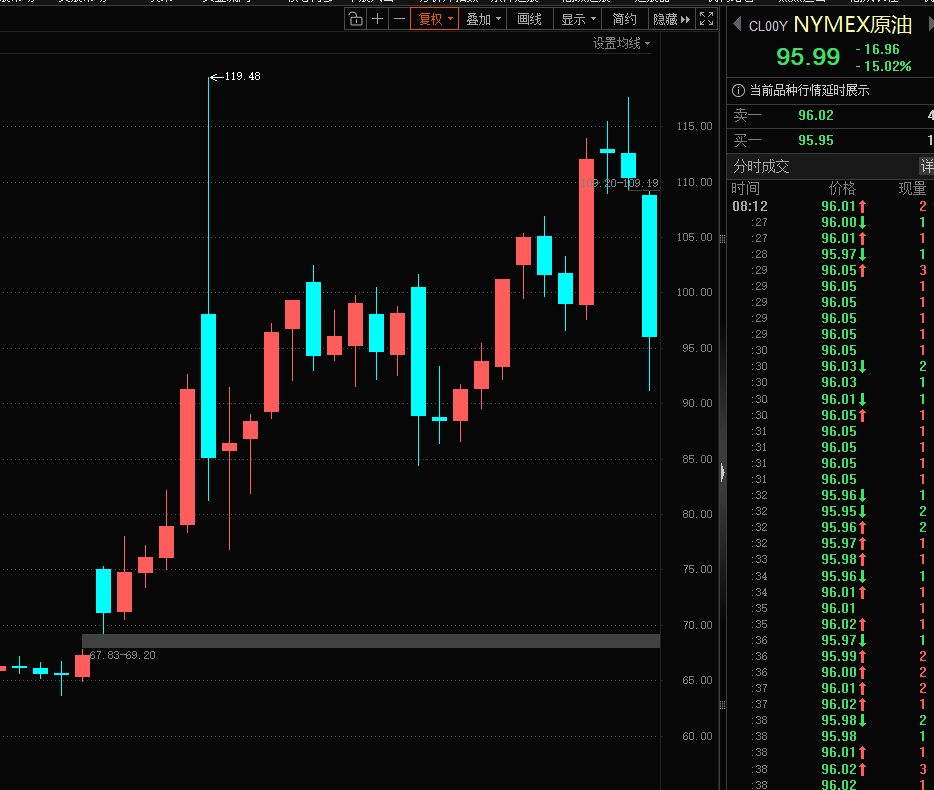The height and width of the screenshot is (790, 934).
Task: Expand the 显示 display dropdown
Action: tap(578, 19)
